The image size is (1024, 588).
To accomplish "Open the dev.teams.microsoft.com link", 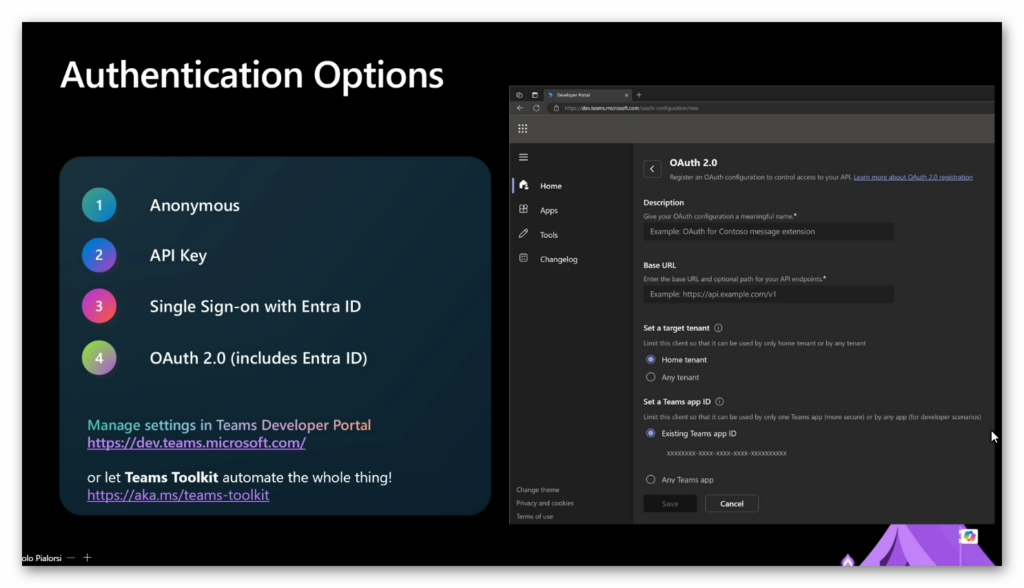I will (x=196, y=442).
